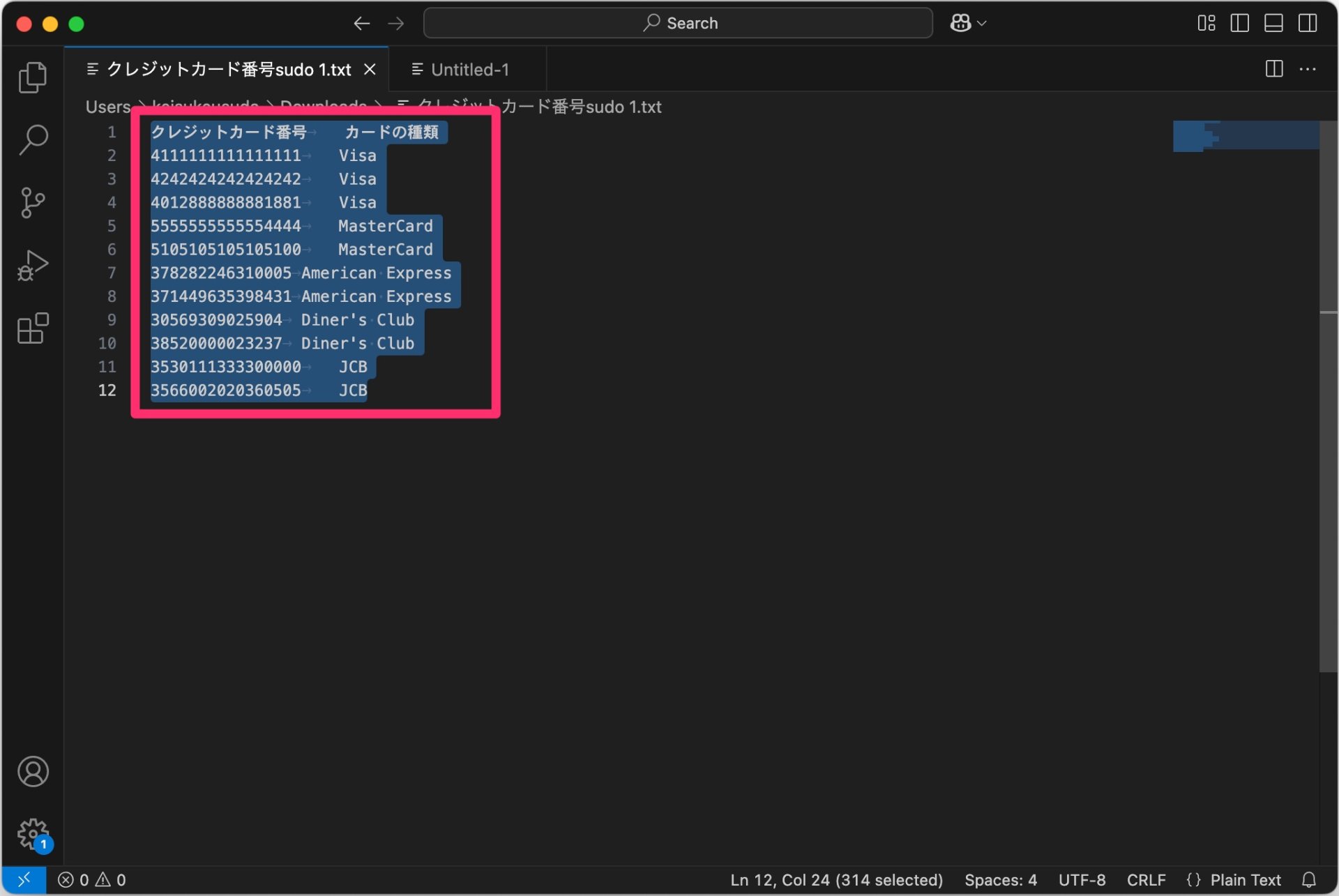Launch the Run and Debug panel

(32, 265)
